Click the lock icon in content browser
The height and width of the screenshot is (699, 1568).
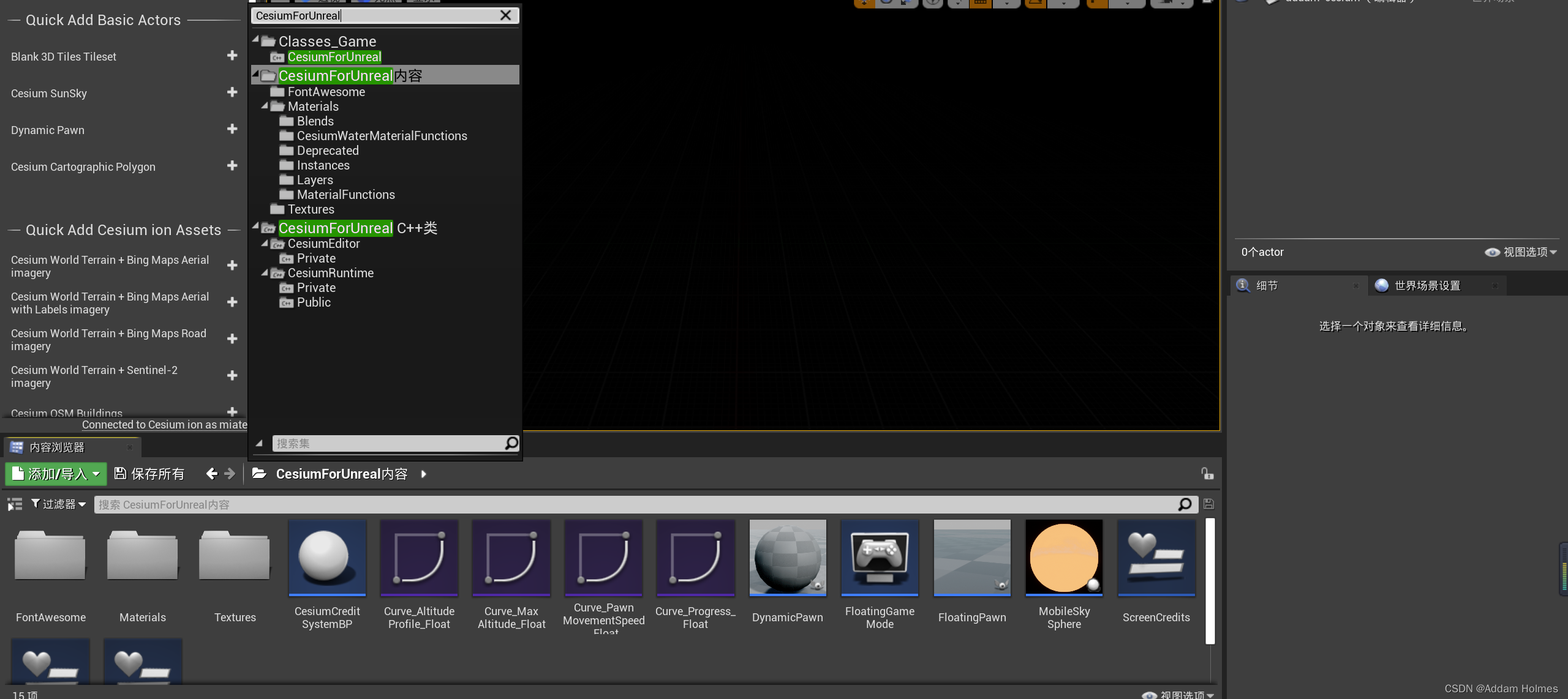click(x=1207, y=474)
